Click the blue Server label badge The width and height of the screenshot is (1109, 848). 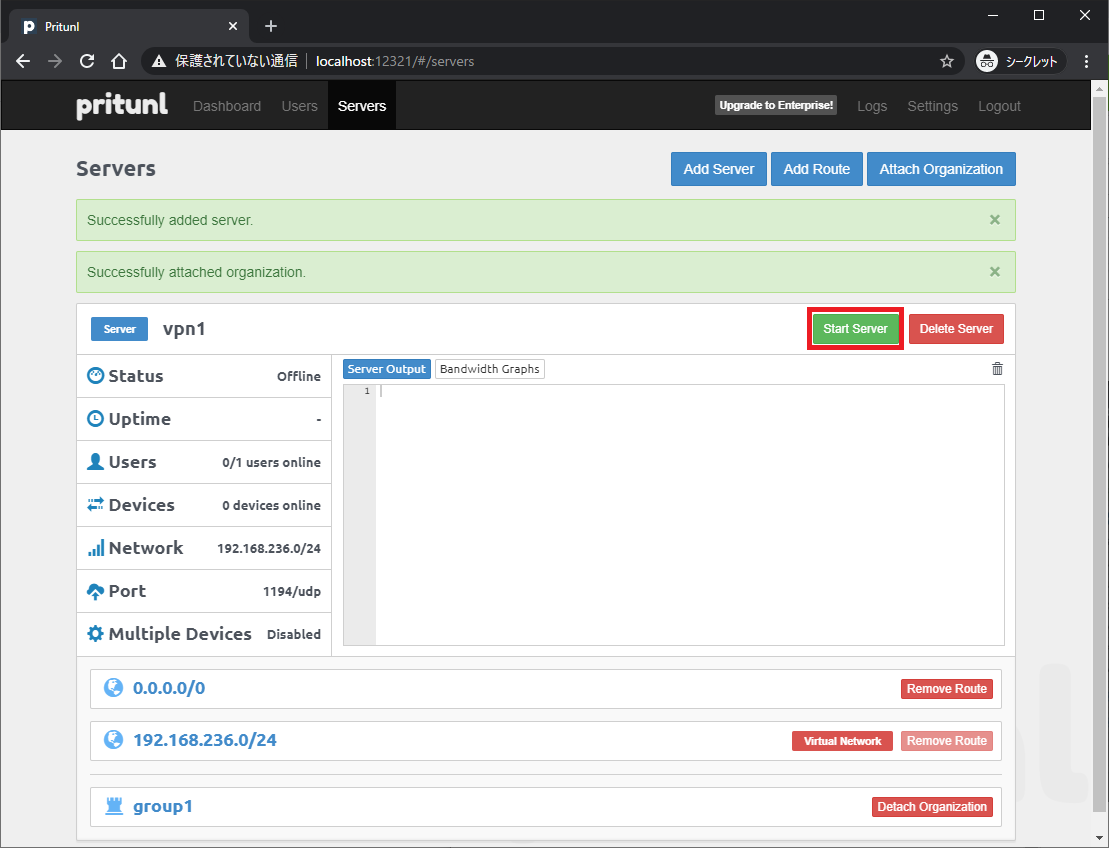[120, 329]
